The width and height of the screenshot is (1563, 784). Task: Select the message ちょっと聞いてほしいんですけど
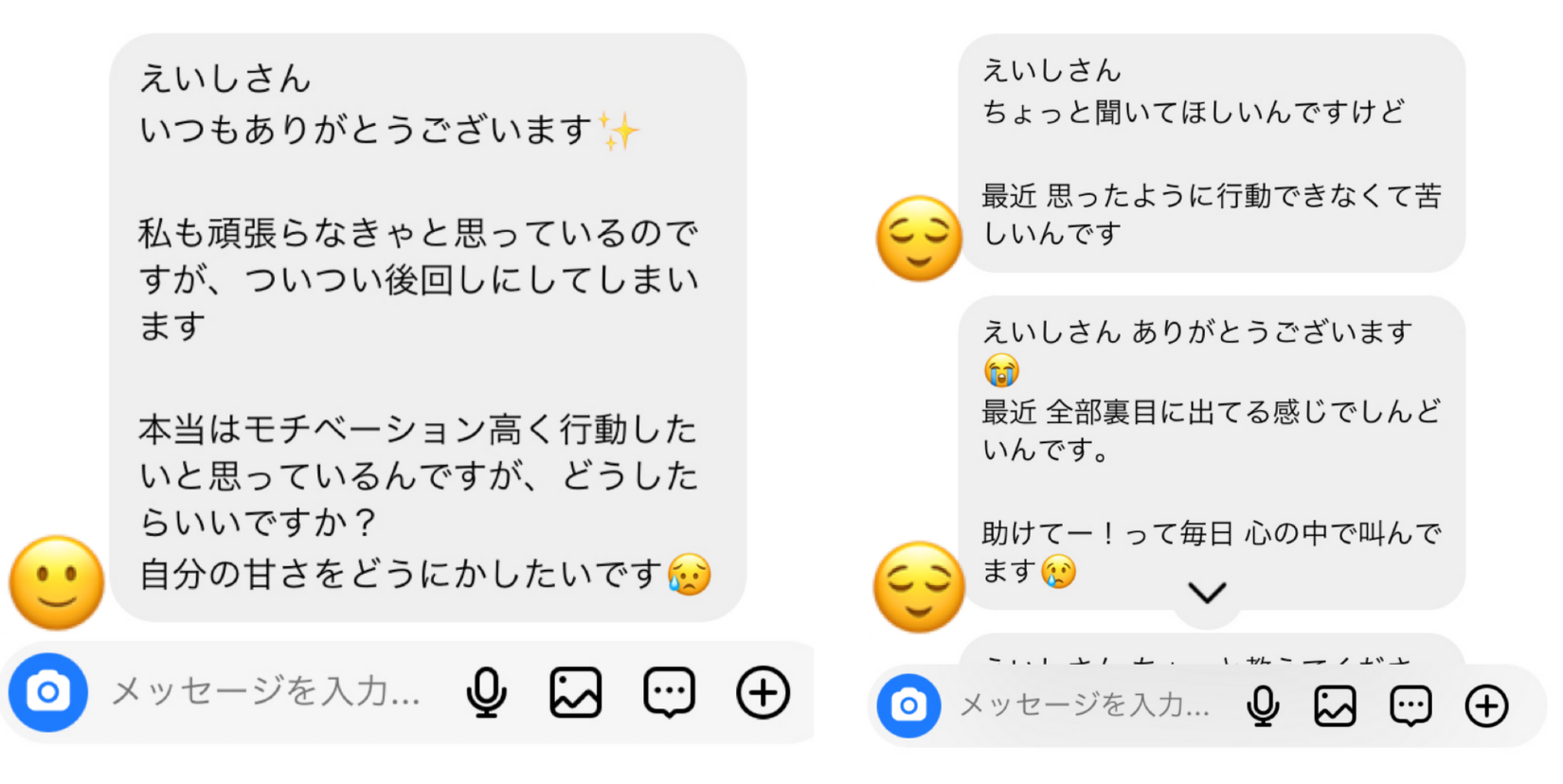pos(1212,153)
